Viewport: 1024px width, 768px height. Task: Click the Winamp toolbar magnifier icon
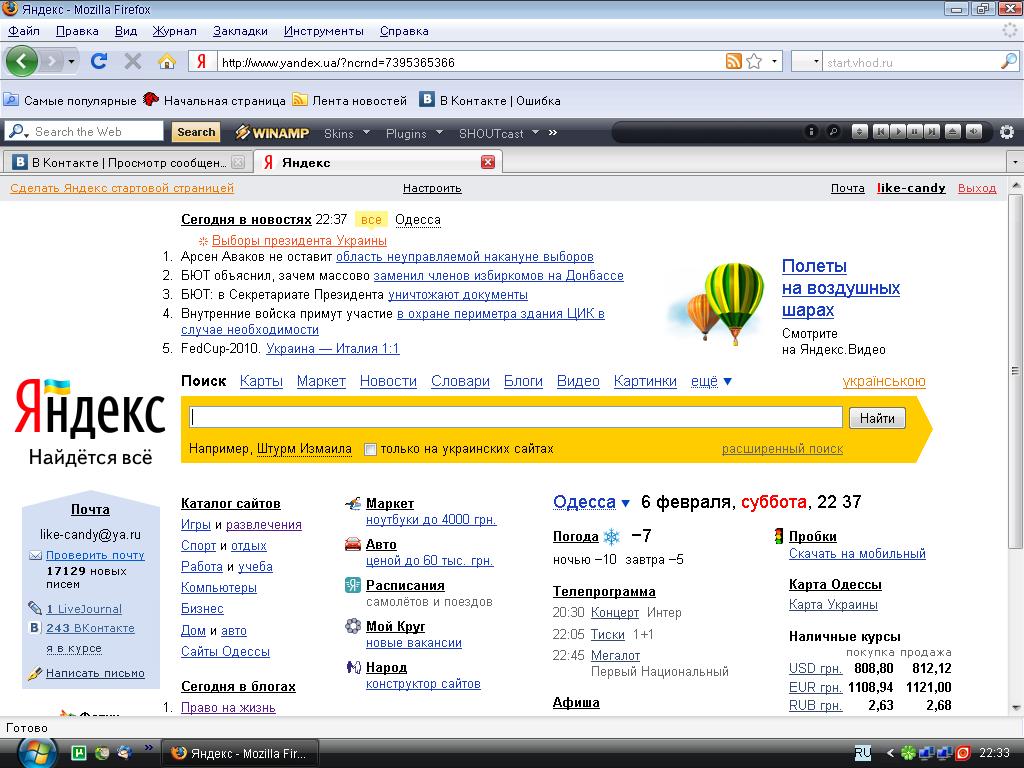pos(833,132)
